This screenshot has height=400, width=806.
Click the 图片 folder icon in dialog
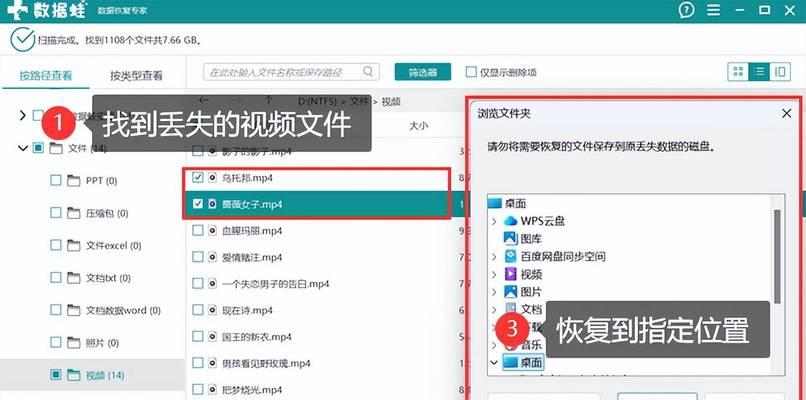510,292
